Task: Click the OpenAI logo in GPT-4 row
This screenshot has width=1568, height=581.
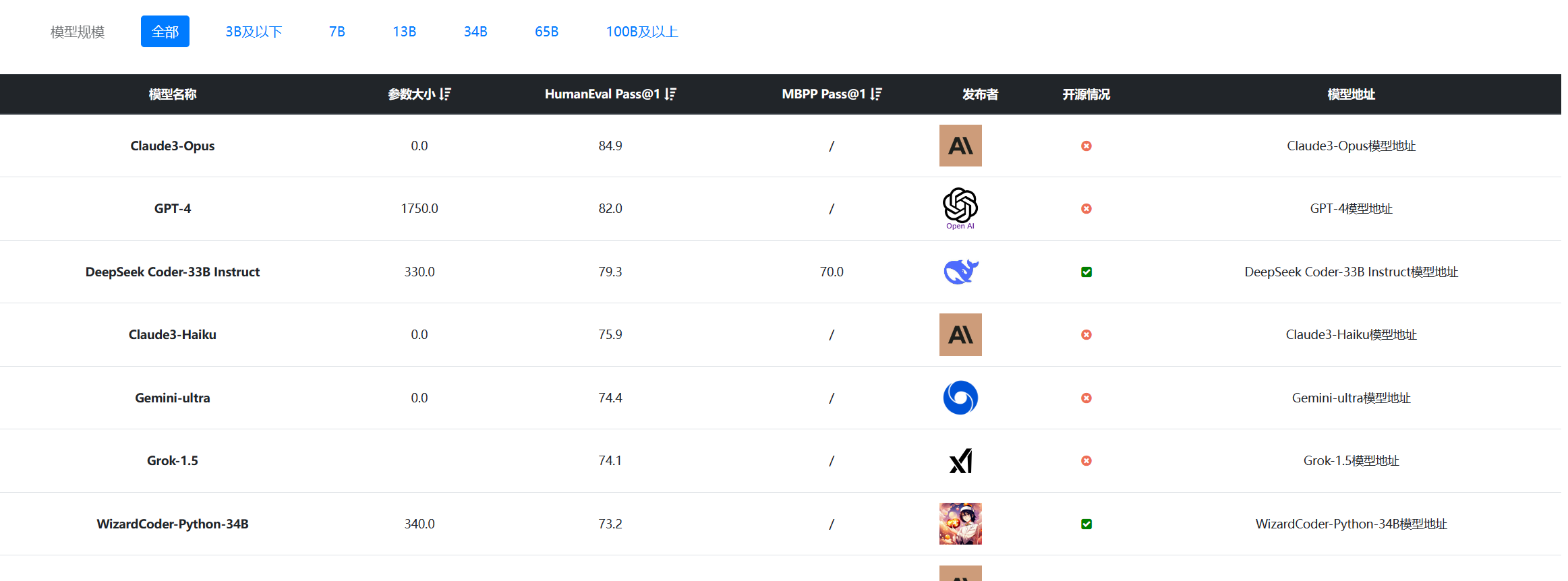Action: (960, 208)
